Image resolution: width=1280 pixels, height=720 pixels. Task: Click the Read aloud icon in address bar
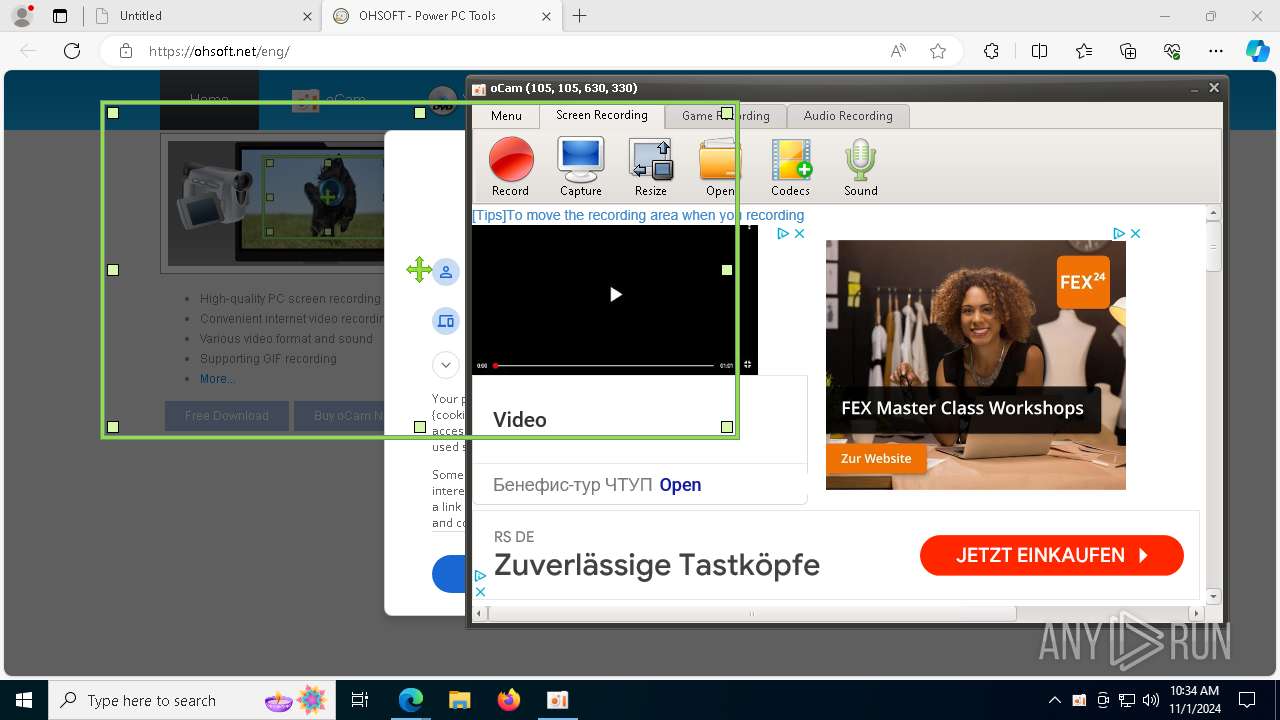pyautogui.click(x=898, y=51)
